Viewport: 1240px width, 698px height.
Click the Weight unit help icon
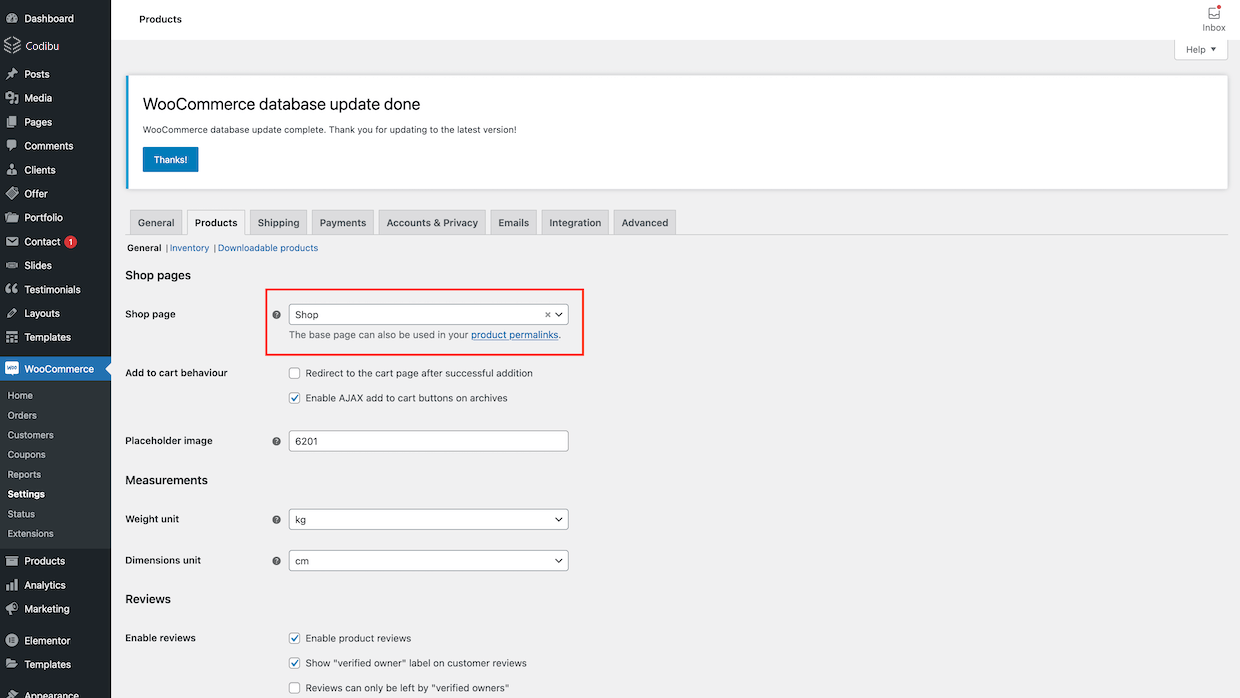(x=277, y=520)
